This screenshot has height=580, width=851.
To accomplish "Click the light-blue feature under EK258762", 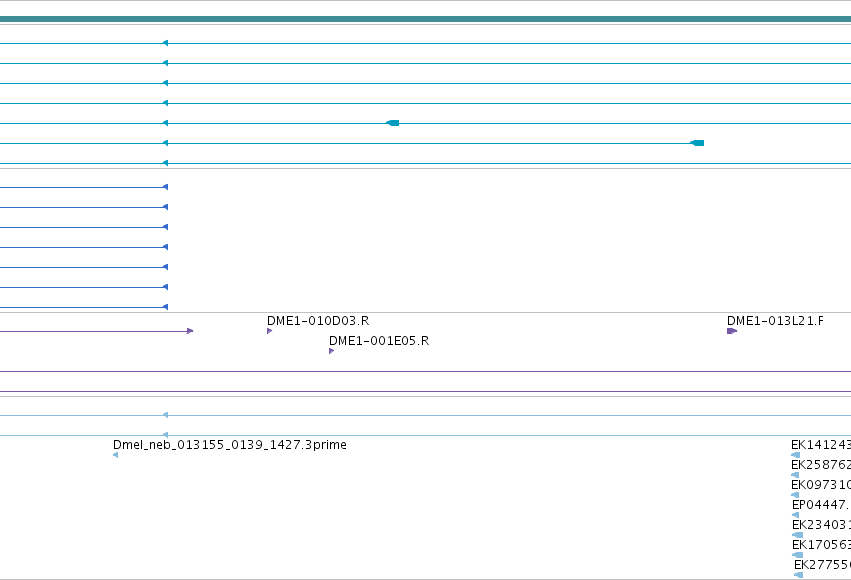I will [795, 475].
